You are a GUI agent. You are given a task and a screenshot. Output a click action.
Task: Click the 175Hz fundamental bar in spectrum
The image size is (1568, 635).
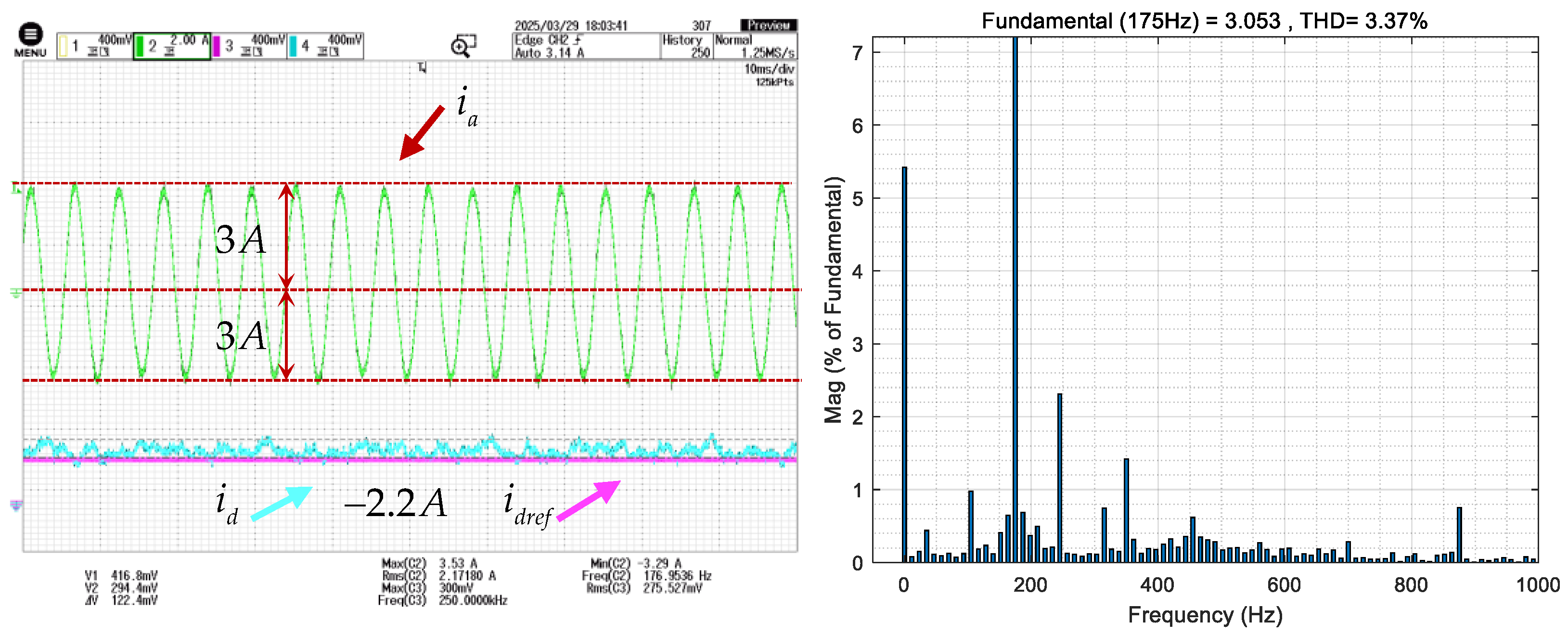click(x=1015, y=304)
